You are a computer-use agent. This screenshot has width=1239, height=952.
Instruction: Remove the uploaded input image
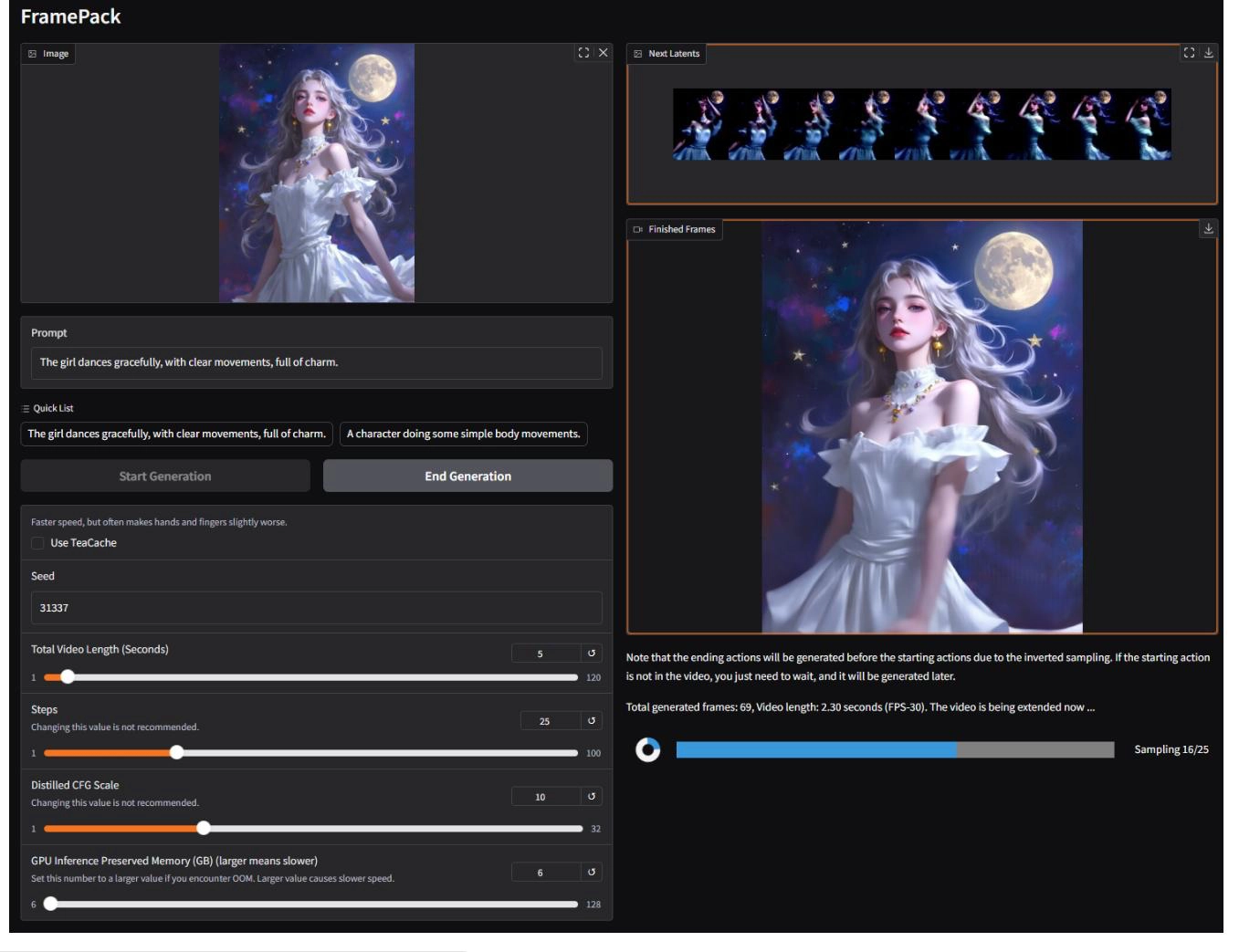[603, 53]
